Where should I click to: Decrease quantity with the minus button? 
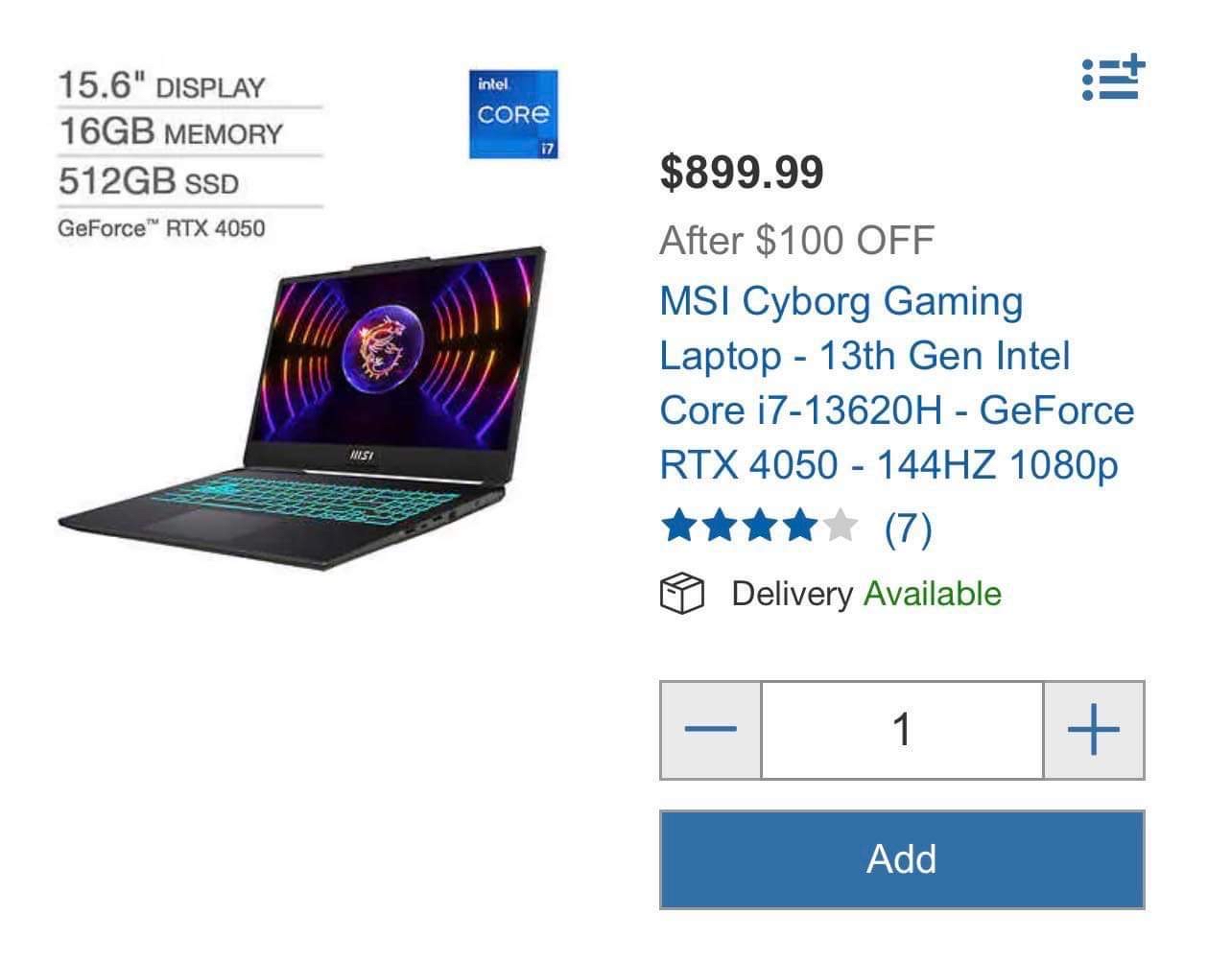pos(711,730)
